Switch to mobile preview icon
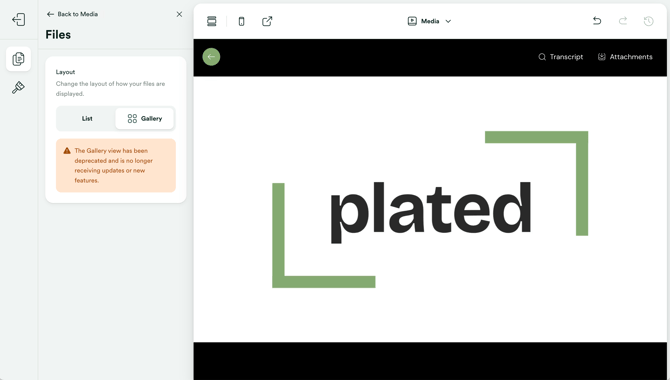Image resolution: width=670 pixels, height=380 pixels. point(241,21)
